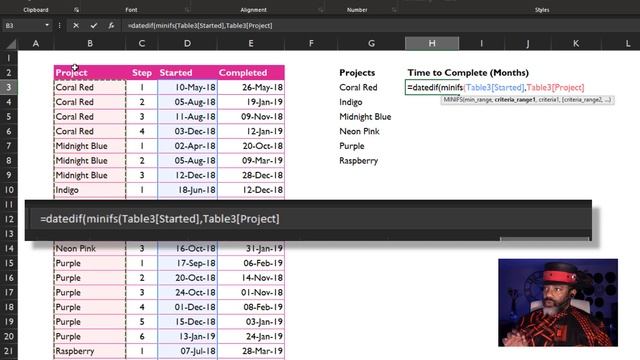Open the Alignment group dialog launcher
This screenshot has height=360, width=640.
pos(320,10)
